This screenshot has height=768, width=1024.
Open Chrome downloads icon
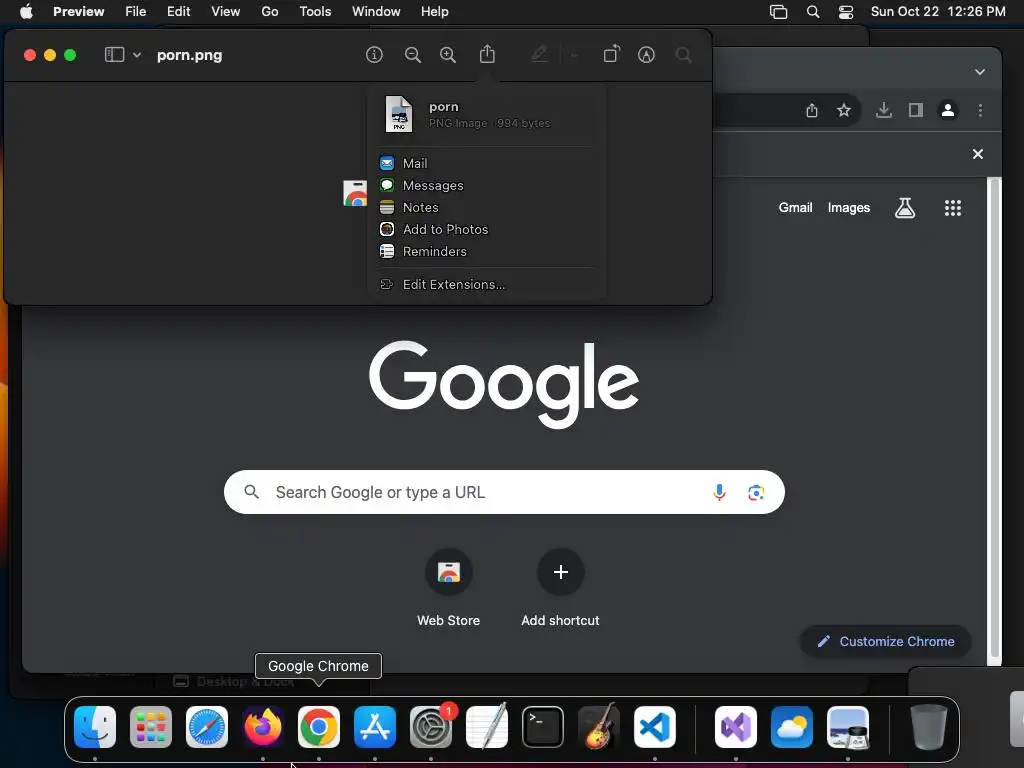click(x=884, y=110)
